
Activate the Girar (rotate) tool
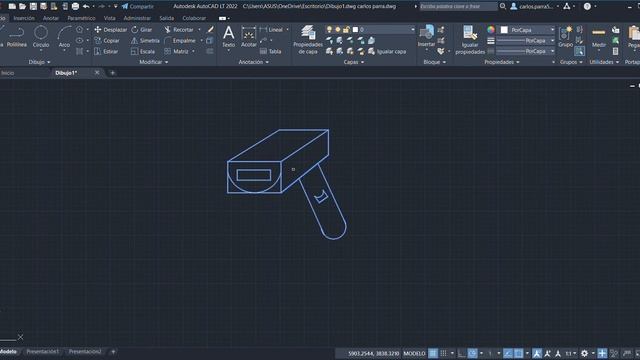[x=142, y=30]
